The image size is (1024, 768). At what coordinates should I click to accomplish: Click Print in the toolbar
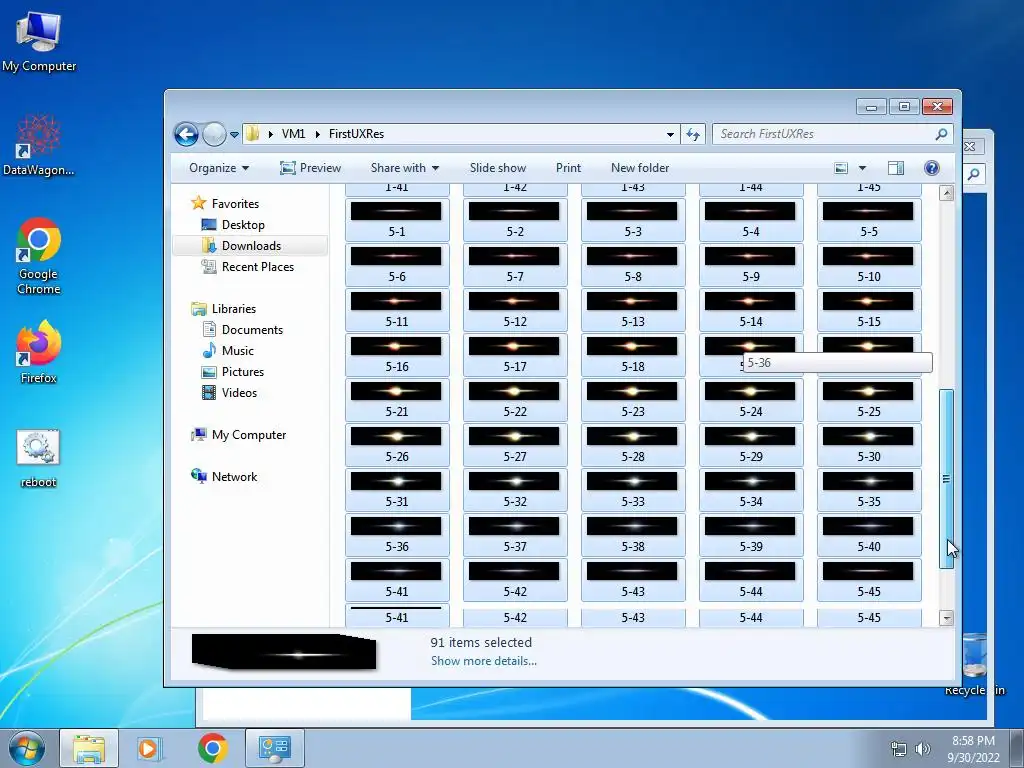click(x=568, y=168)
